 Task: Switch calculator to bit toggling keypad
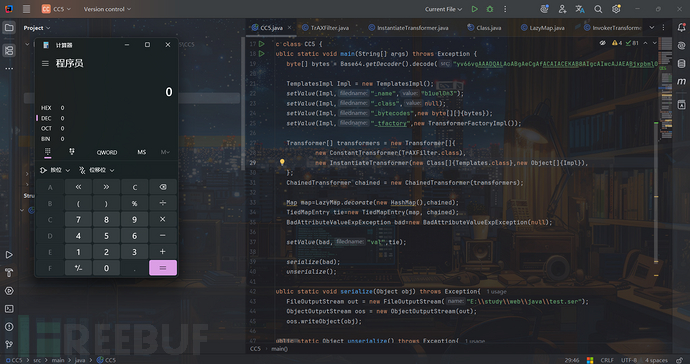(x=72, y=152)
